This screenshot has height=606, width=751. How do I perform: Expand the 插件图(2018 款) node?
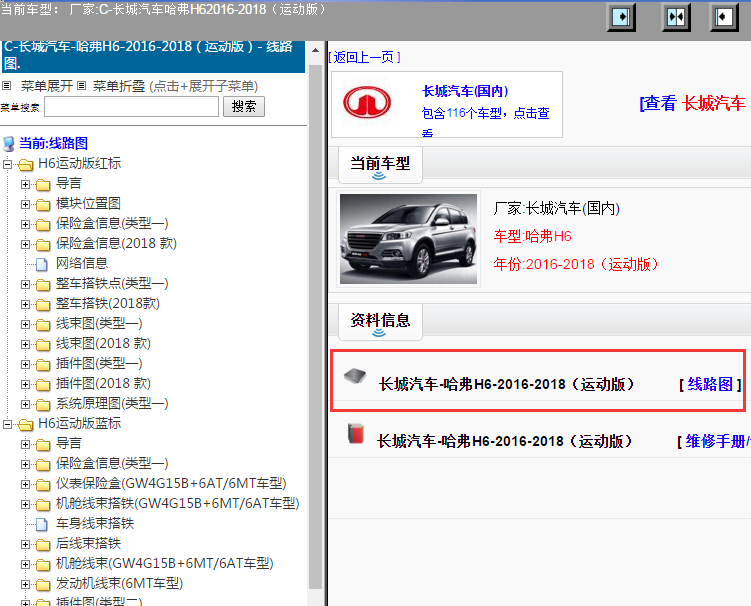click(25, 384)
